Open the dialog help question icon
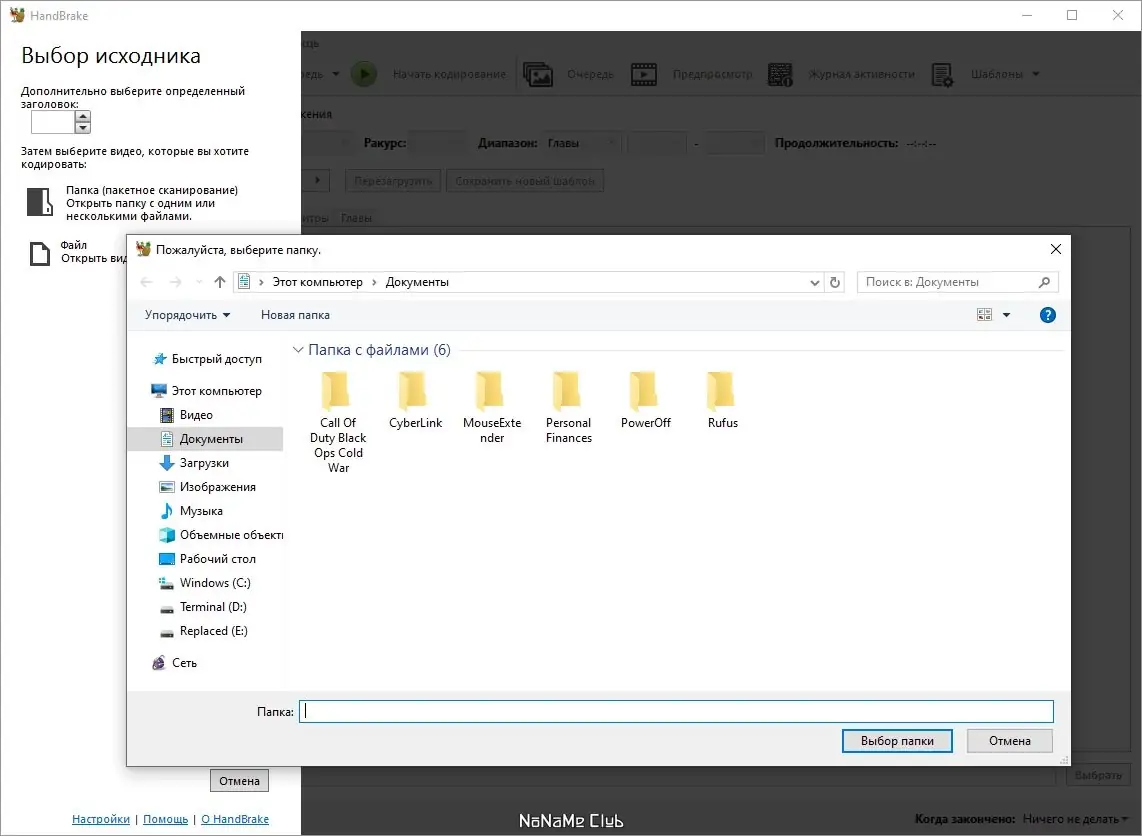The width and height of the screenshot is (1142, 836). (1047, 315)
